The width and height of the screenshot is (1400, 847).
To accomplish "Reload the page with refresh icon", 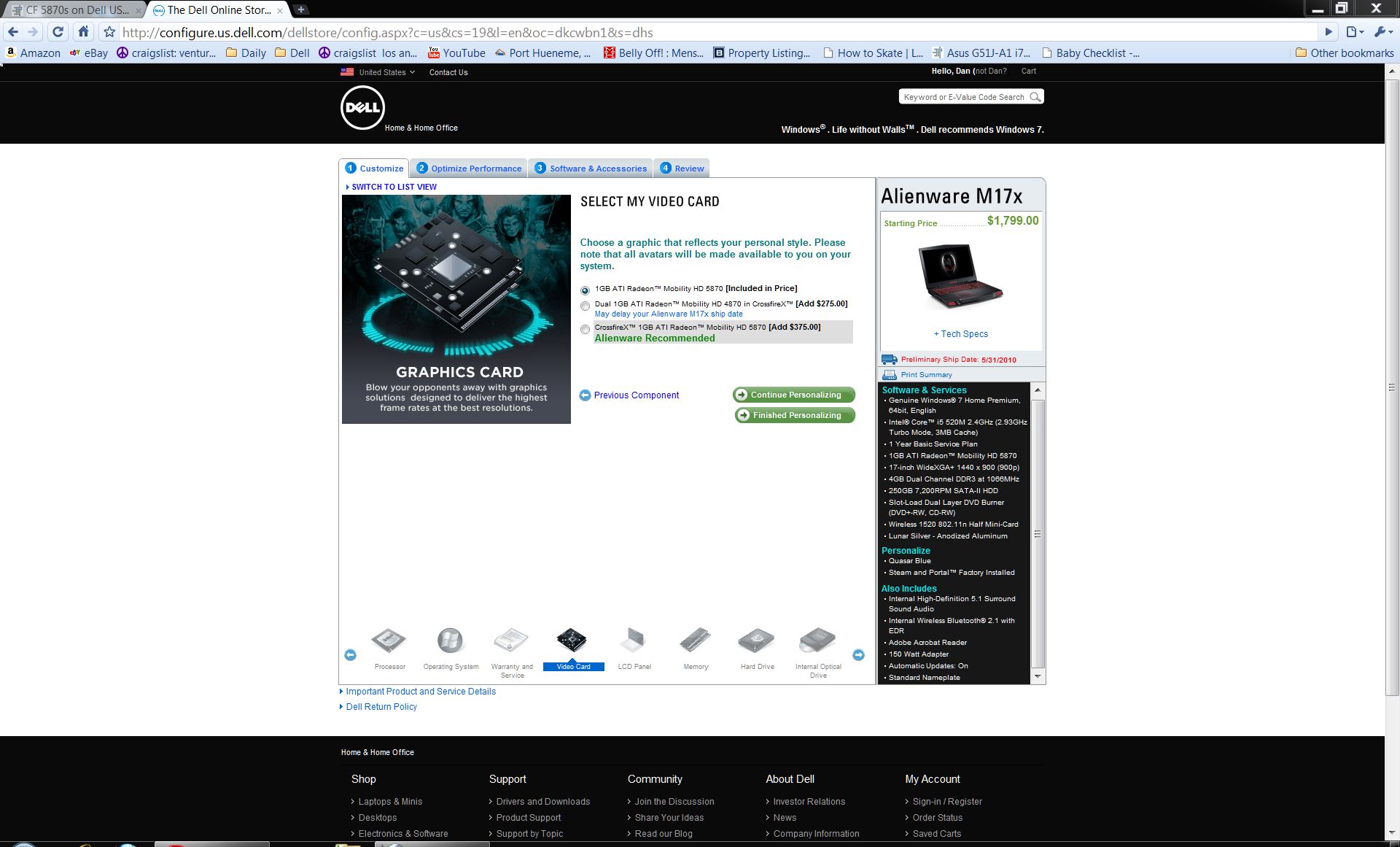I will click(58, 32).
